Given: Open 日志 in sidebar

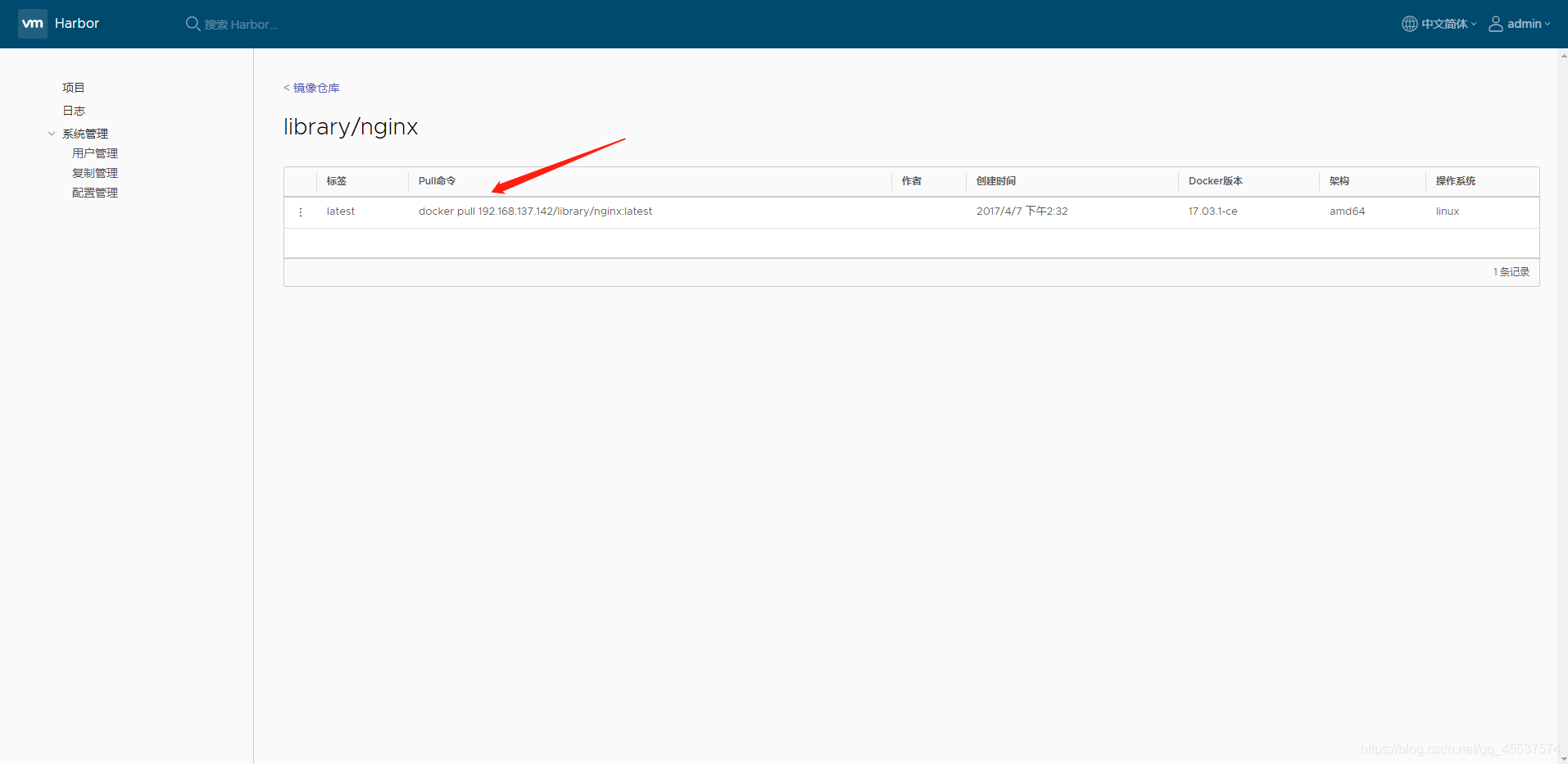Looking at the screenshot, I should (x=74, y=111).
